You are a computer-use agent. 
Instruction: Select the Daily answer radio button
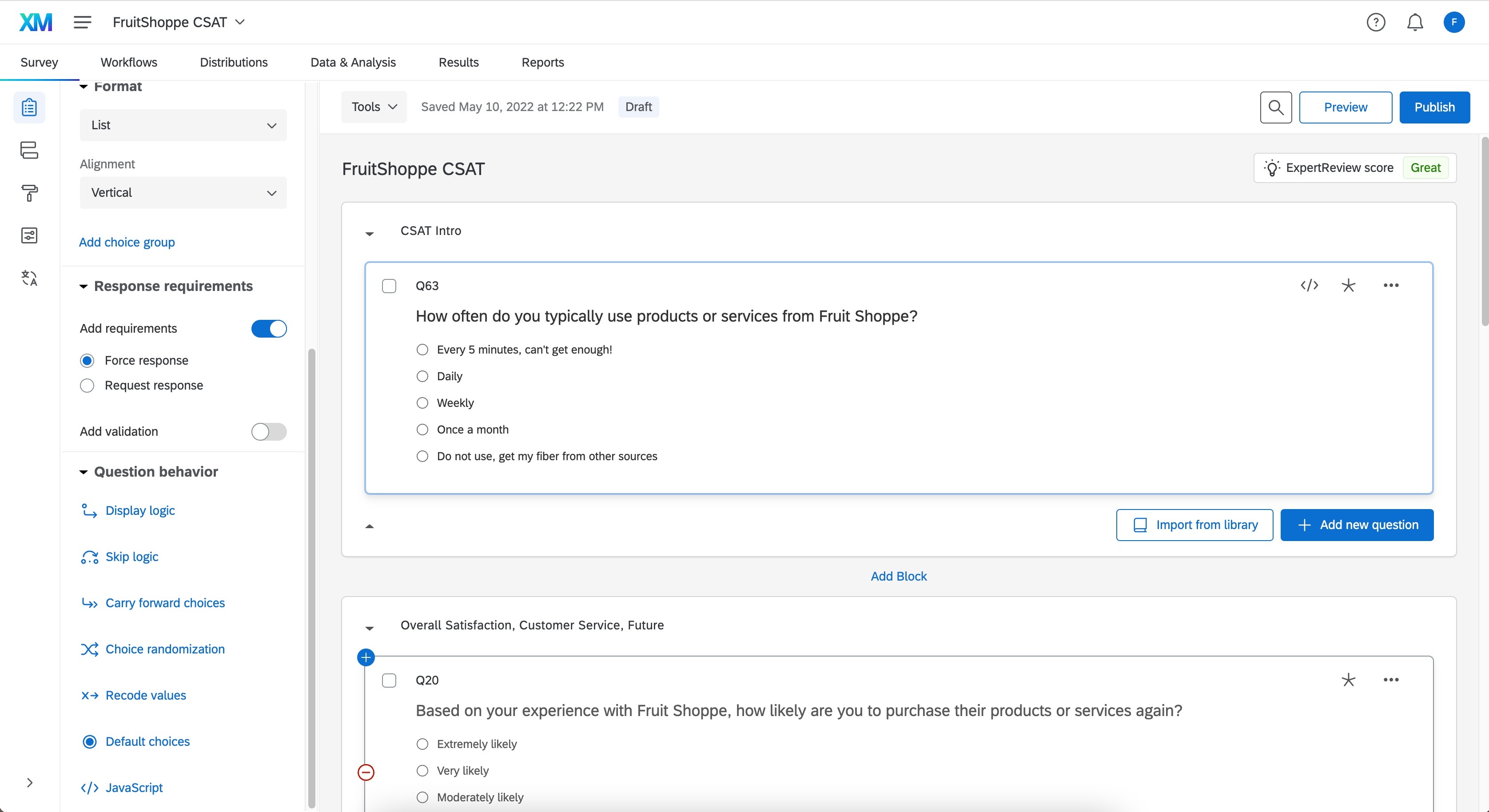pos(422,376)
